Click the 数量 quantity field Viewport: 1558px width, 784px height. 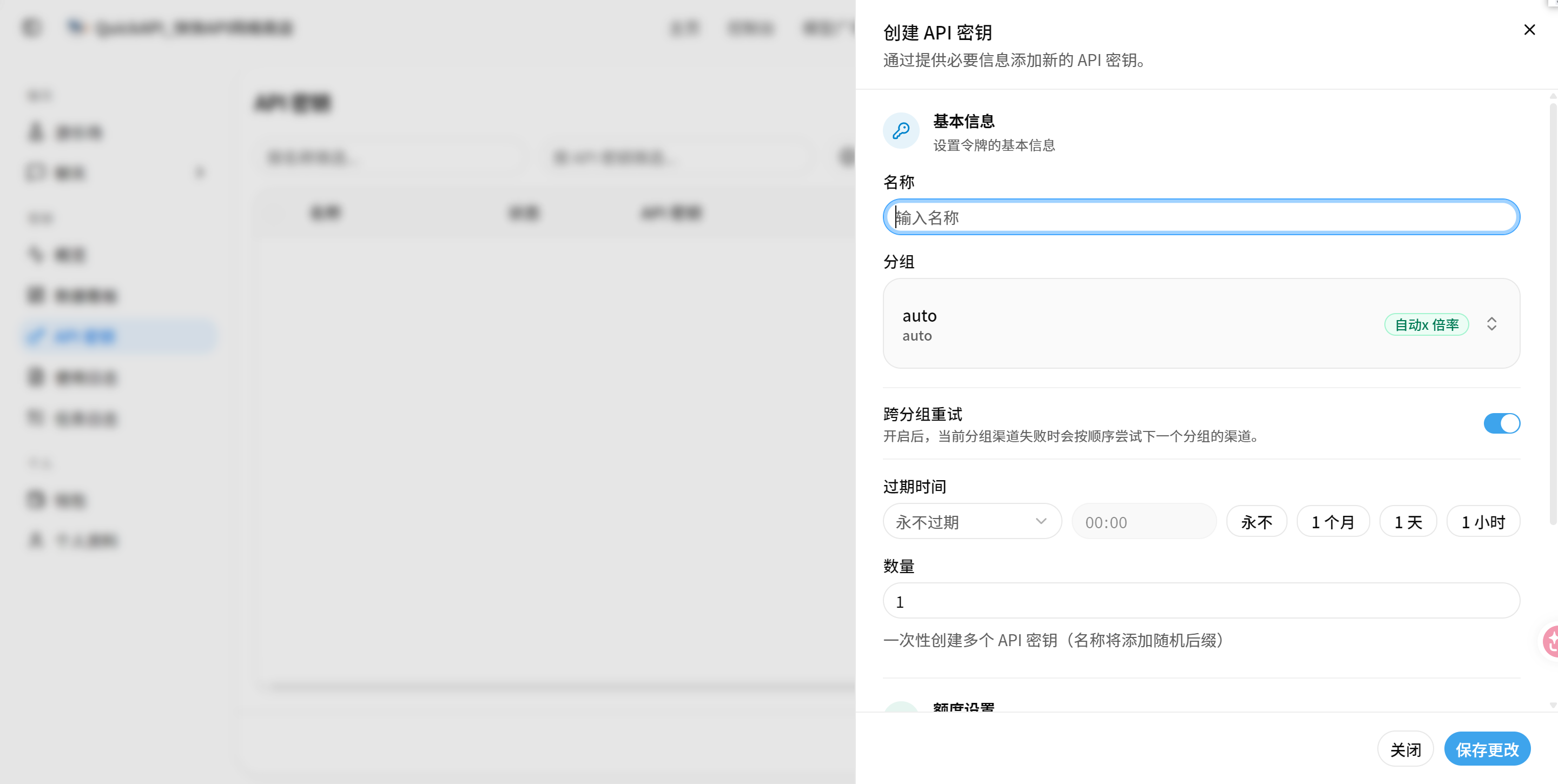tap(1200, 601)
